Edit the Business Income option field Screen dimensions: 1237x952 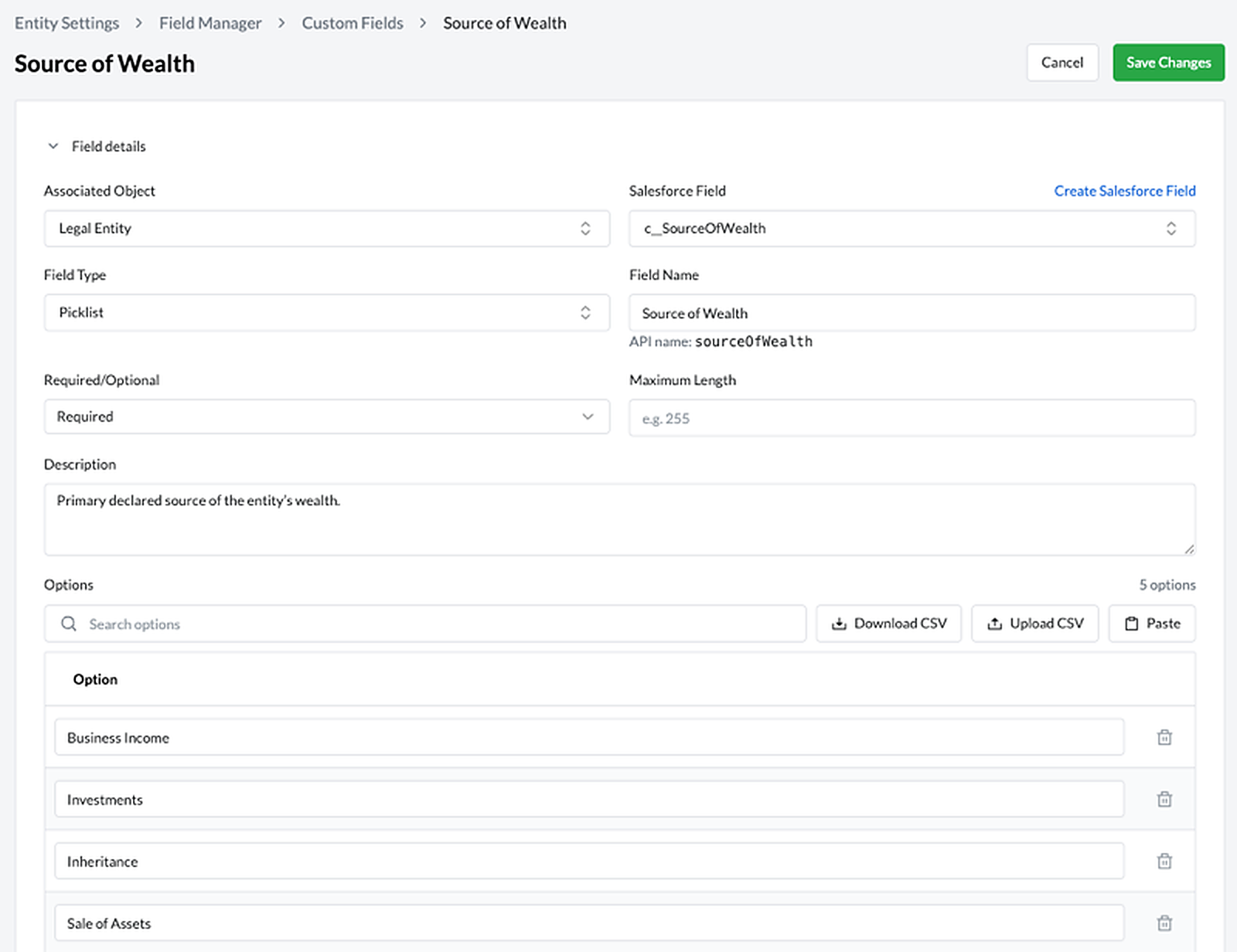(x=589, y=737)
